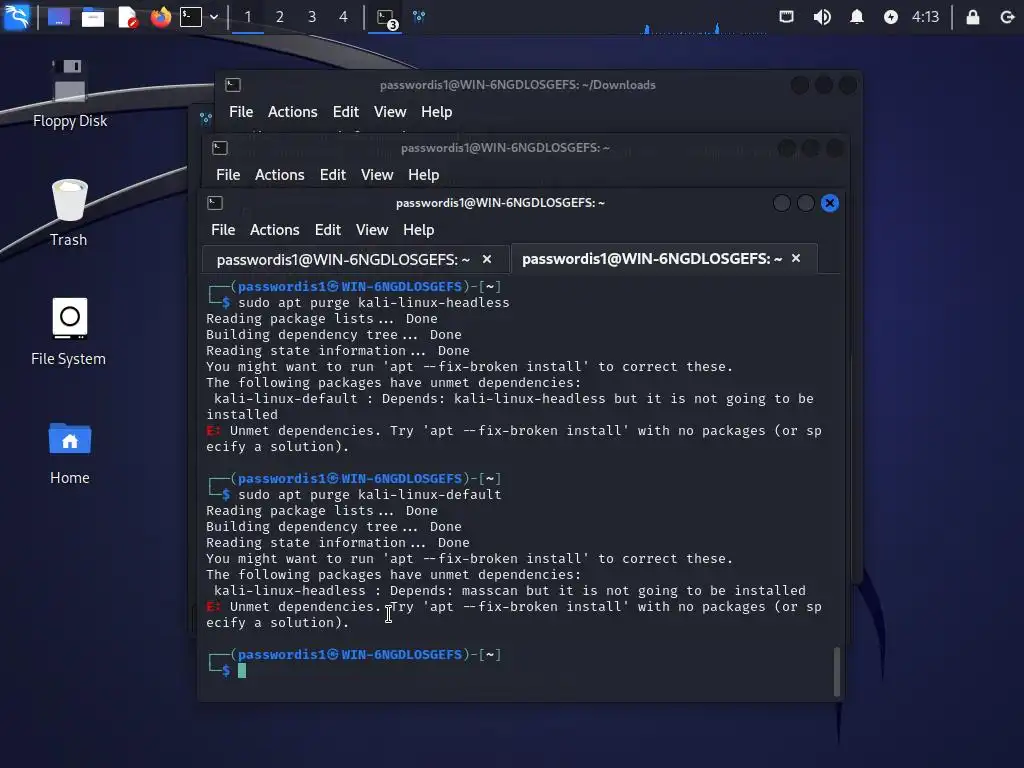Screen dimensions: 1024x768
Task: Open the volume control tray icon
Action: tap(822, 17)
